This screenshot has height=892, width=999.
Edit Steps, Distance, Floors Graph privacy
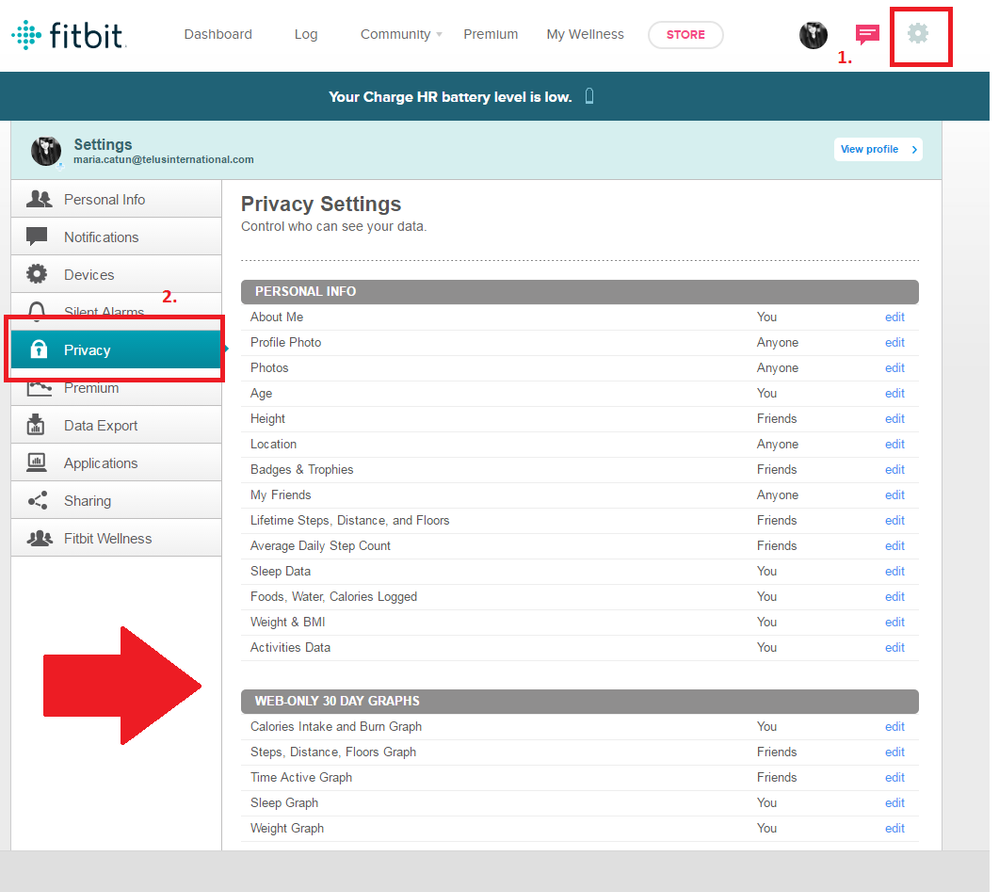click(x=895, y=752)
